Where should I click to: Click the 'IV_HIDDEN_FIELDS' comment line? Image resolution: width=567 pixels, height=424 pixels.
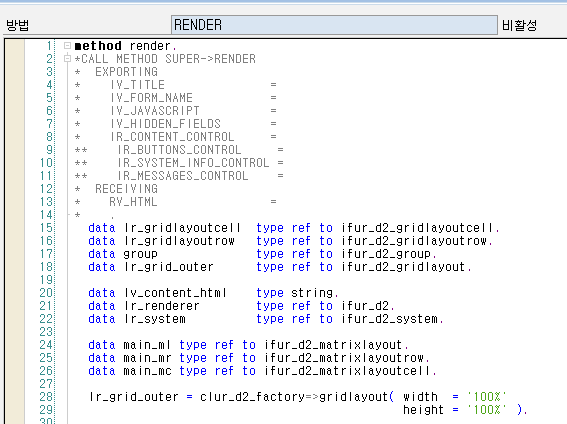click(x=175, y=124)
